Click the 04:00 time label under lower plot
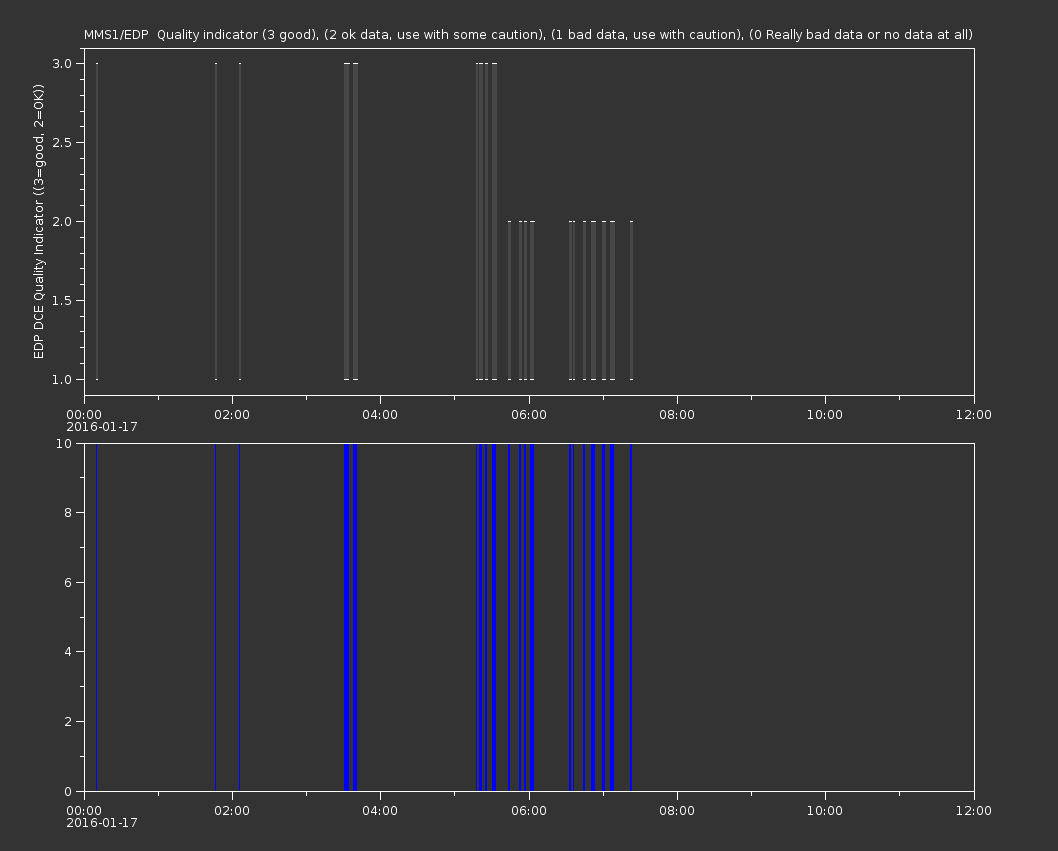This screenshot has width=1058, height=851. pos(381,811)
